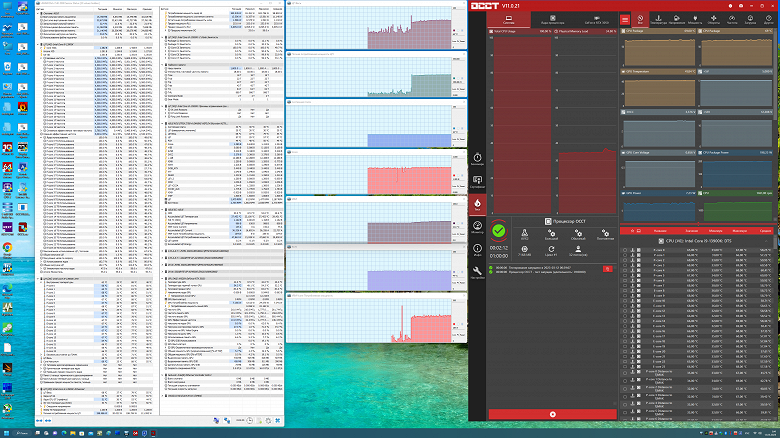Tick the checkbox of second P-core row
This screenshot has height=438, width=780.
point(625,255)
